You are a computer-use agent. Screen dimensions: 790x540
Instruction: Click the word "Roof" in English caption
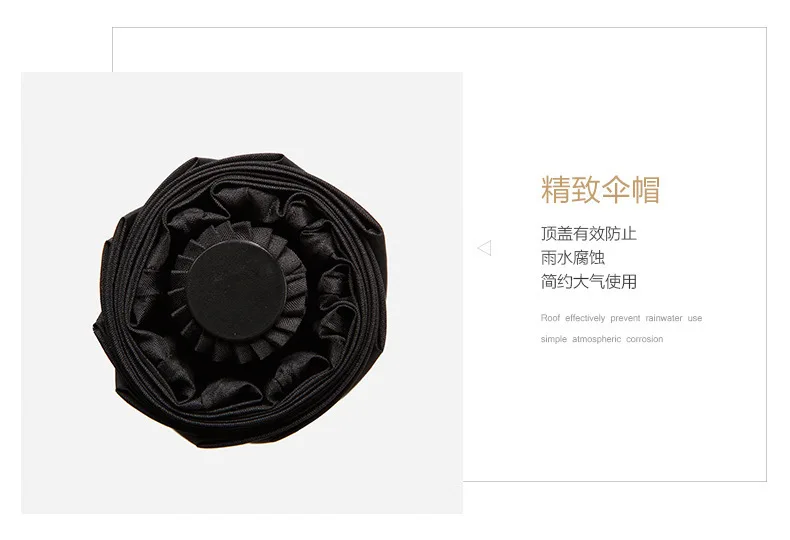click(x=550, y=318)
